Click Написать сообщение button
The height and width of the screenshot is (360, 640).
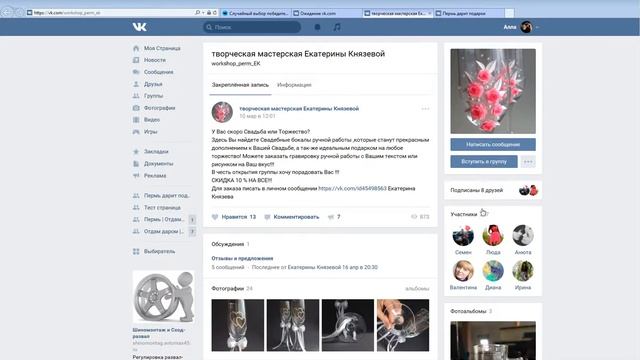(x=493, y=144)
